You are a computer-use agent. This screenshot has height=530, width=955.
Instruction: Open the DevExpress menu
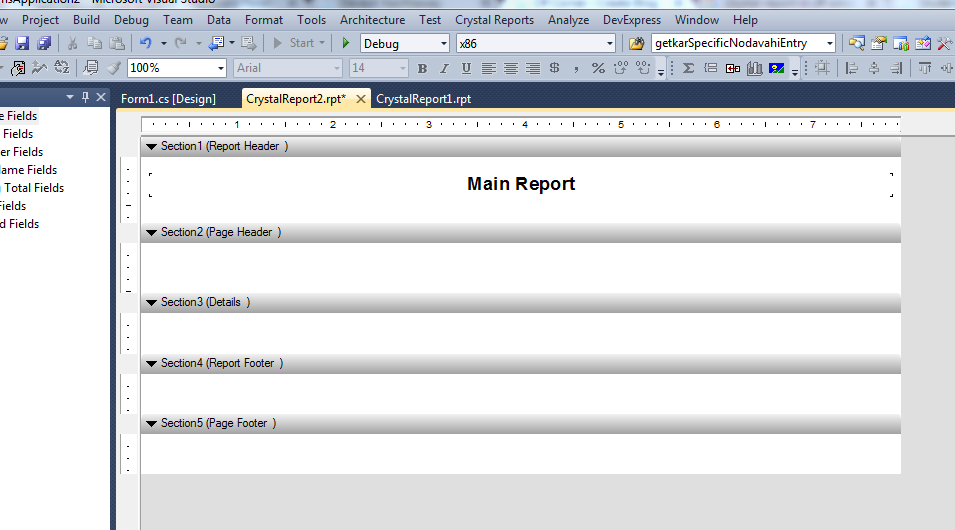click(x=632, y=19)
